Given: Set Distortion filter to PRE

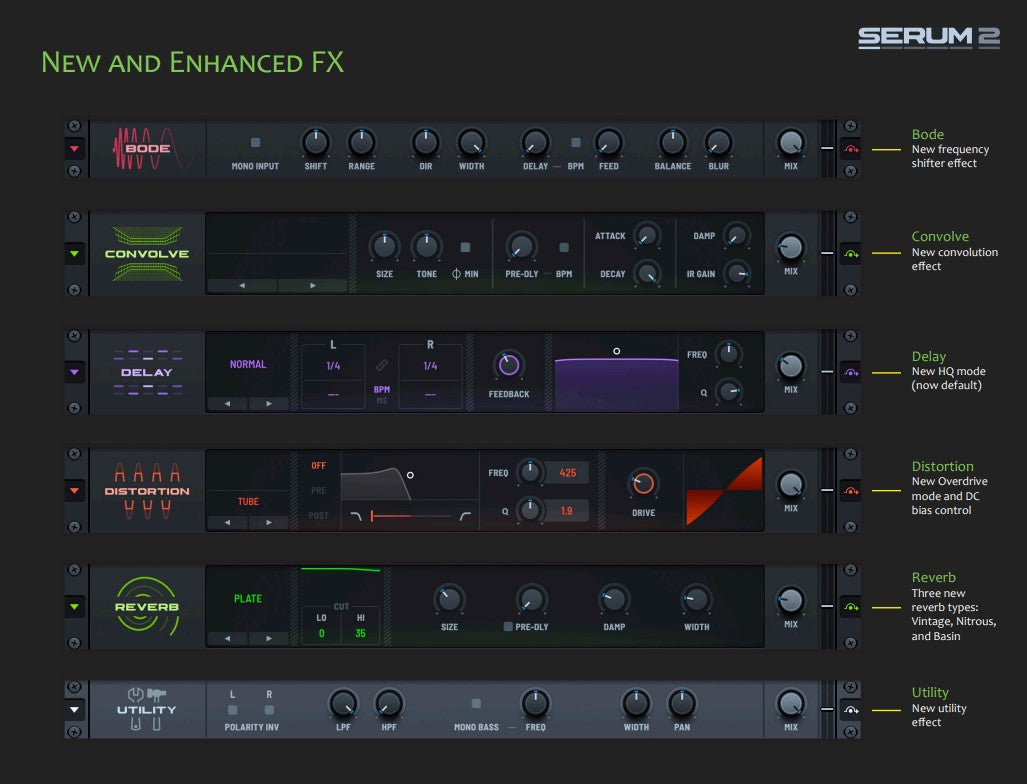Looking at the screenshot, I should click(318, 491).
